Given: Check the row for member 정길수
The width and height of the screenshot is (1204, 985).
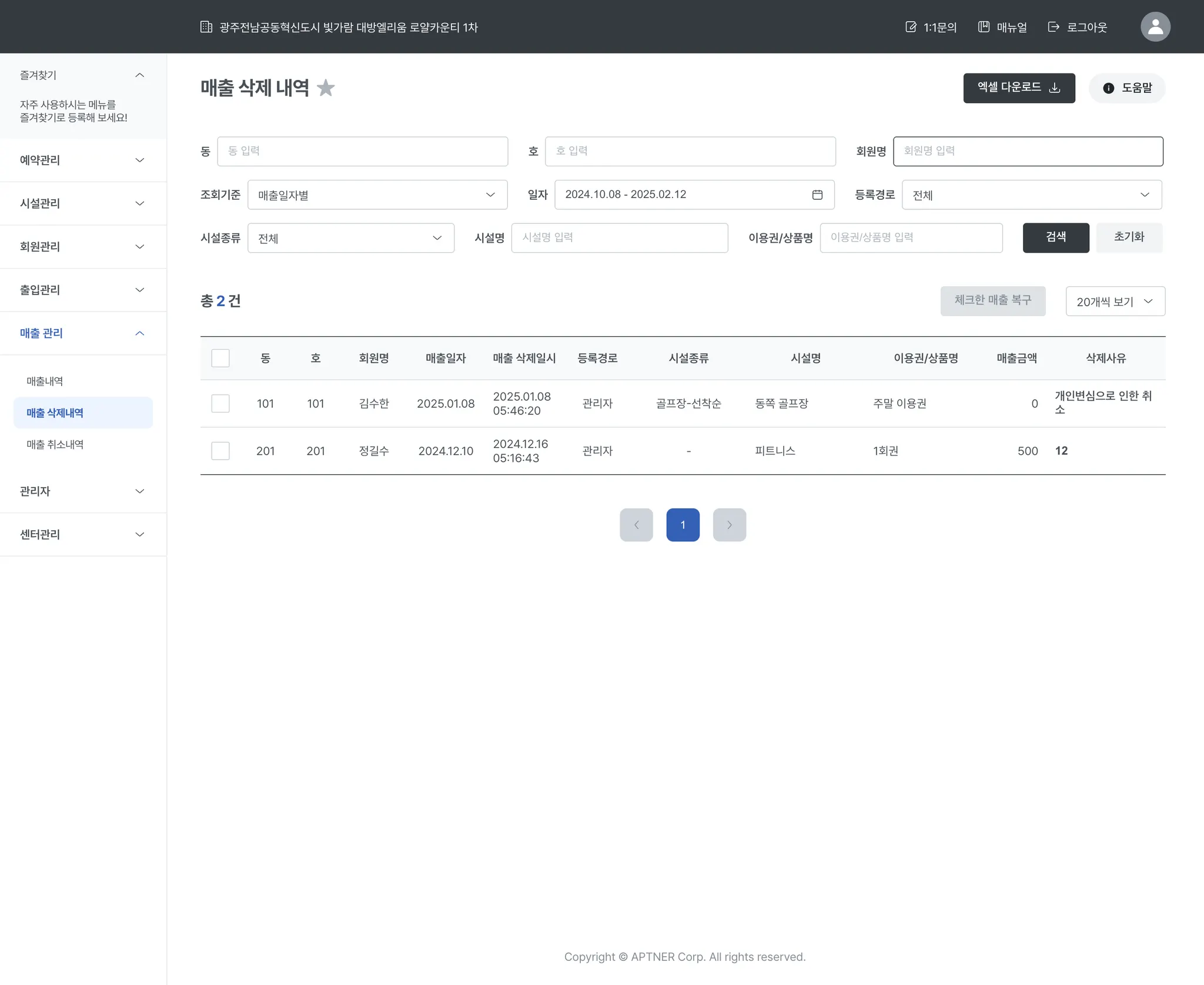Looking at the screenshot, I should point(220,451).
